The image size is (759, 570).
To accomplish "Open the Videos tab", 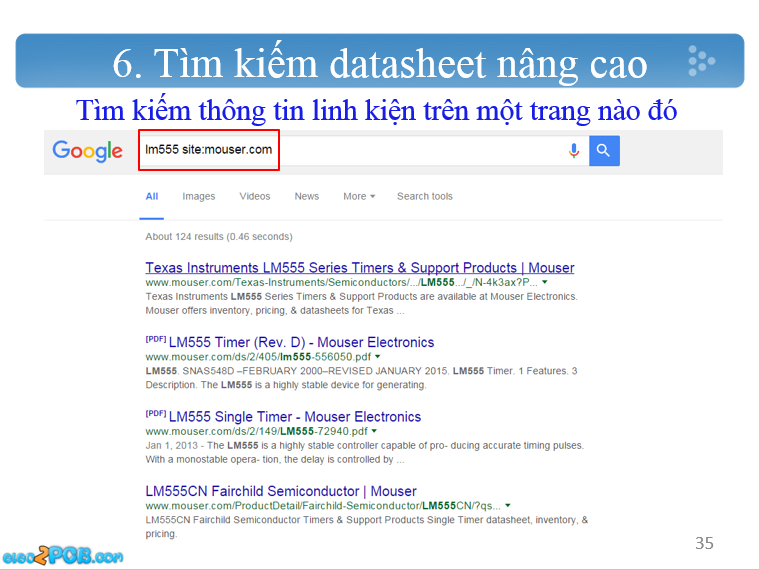I will 255,196.
